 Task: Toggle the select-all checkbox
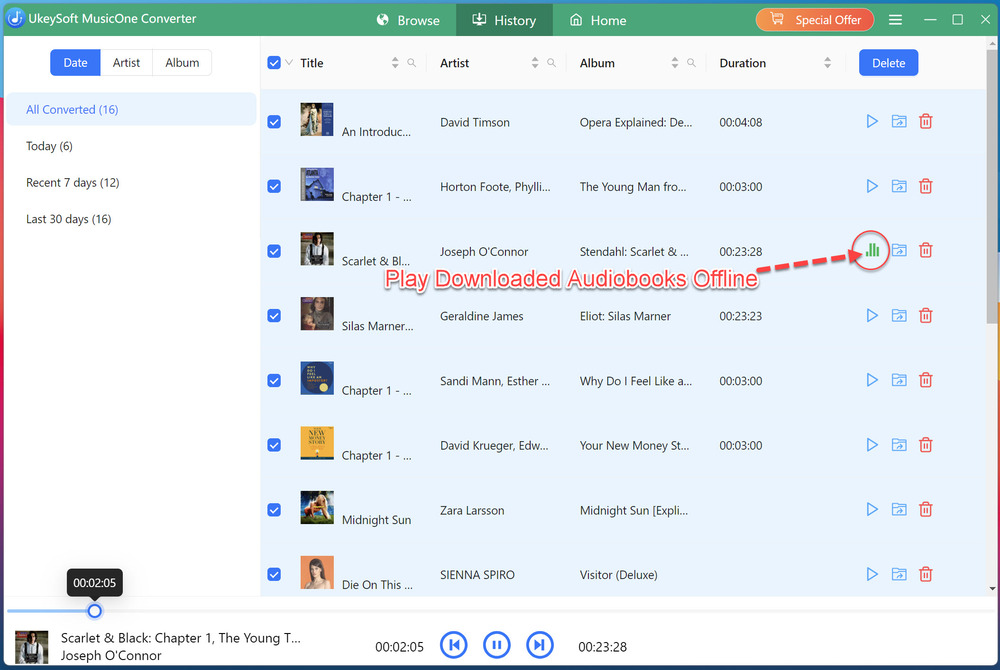(x=274, y=62)
